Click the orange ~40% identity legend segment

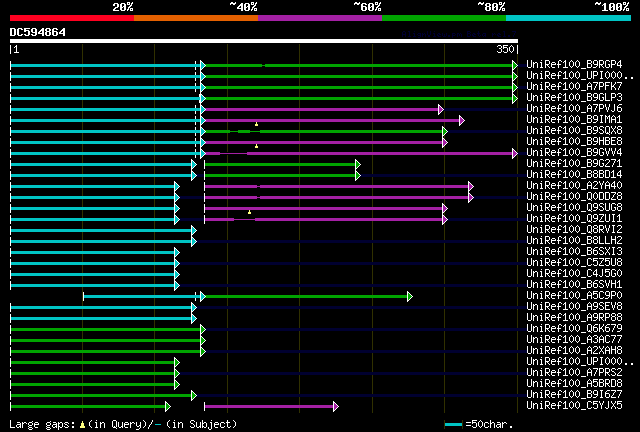point(196,18)
